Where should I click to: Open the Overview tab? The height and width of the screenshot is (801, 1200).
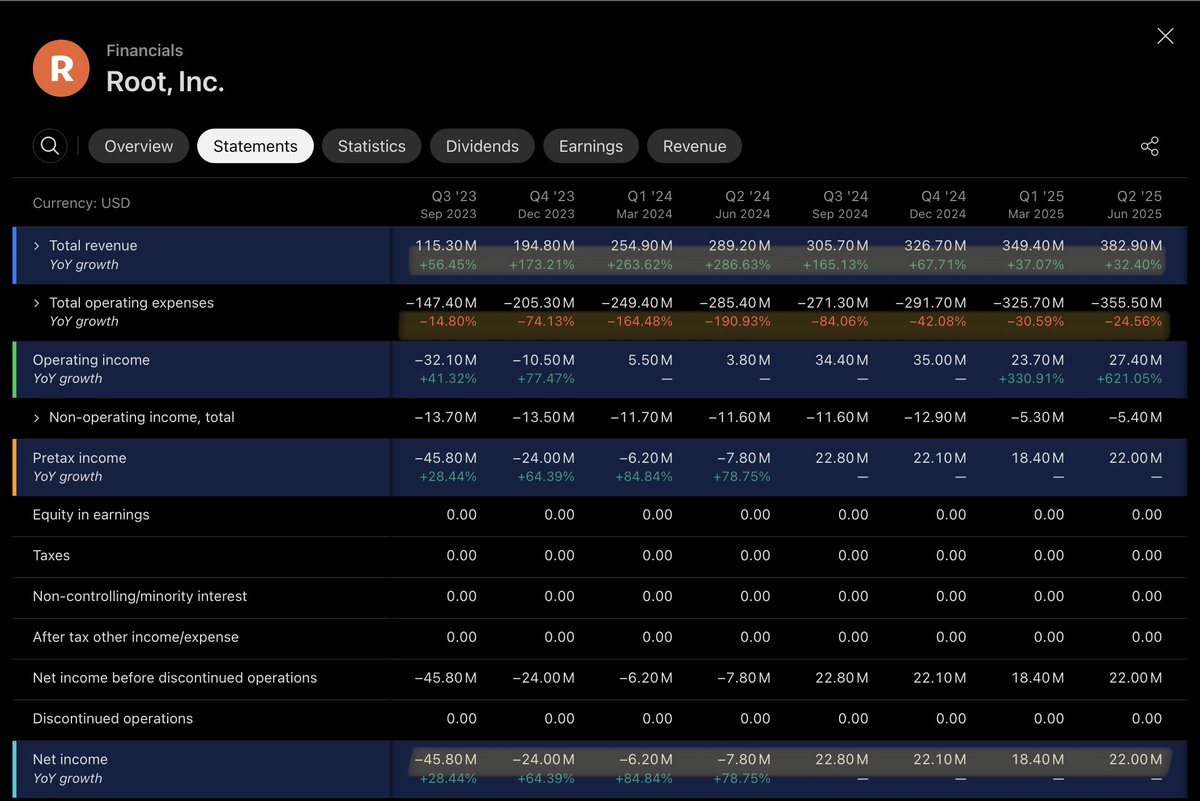point(138,146)
